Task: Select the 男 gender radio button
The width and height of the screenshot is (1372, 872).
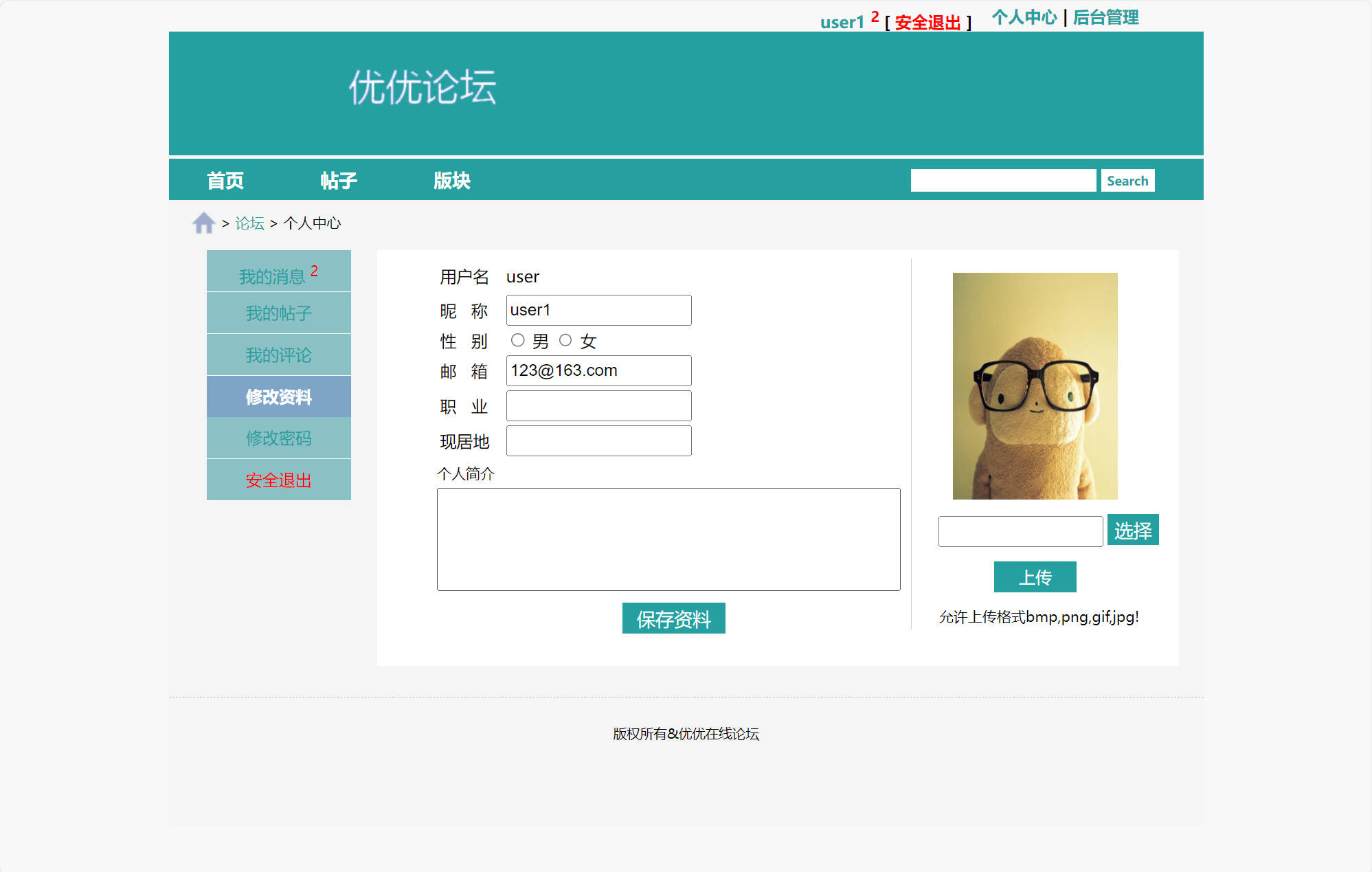Action: click(517, 339)
